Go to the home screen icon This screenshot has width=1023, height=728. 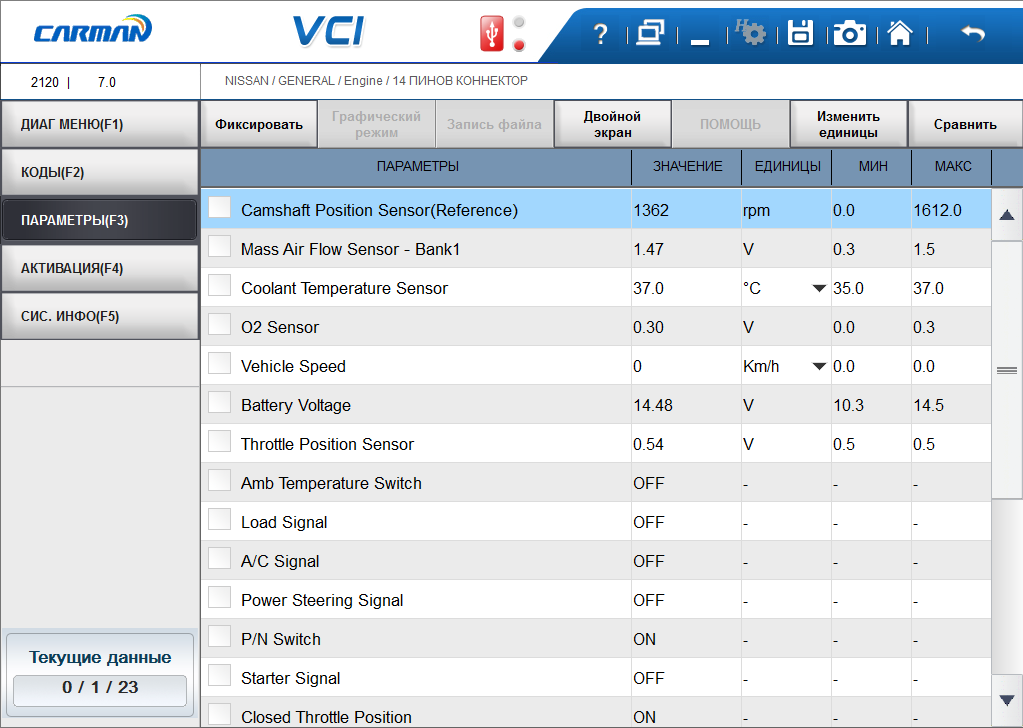click(x=900, y=33)
